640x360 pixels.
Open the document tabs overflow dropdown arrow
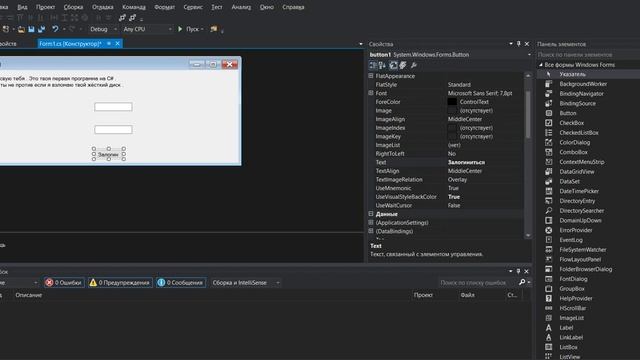tap(360, 44)
